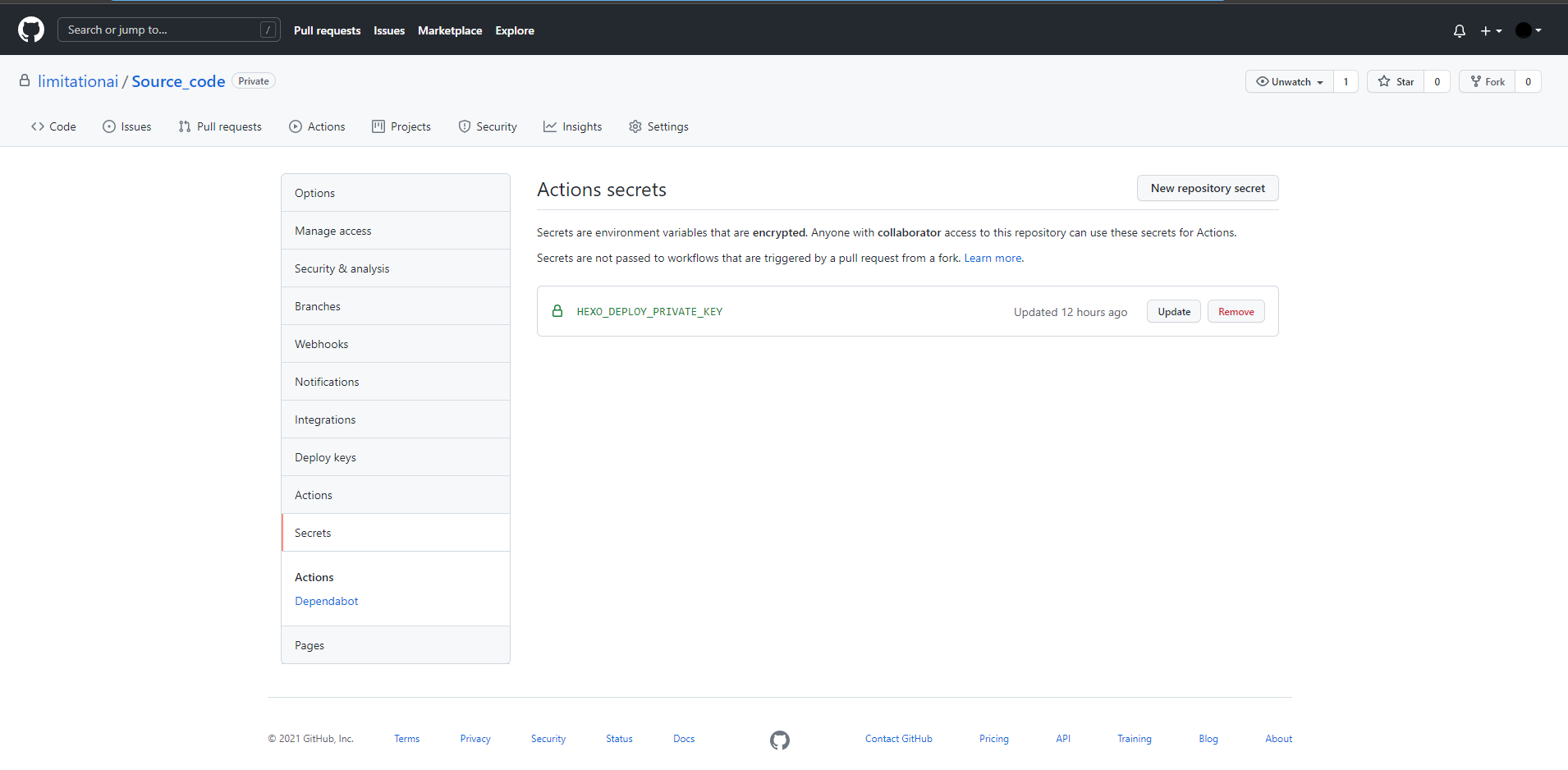The image size is (1568, 770).
Task: Open the Source_code repository link
Action: (178, 81)
